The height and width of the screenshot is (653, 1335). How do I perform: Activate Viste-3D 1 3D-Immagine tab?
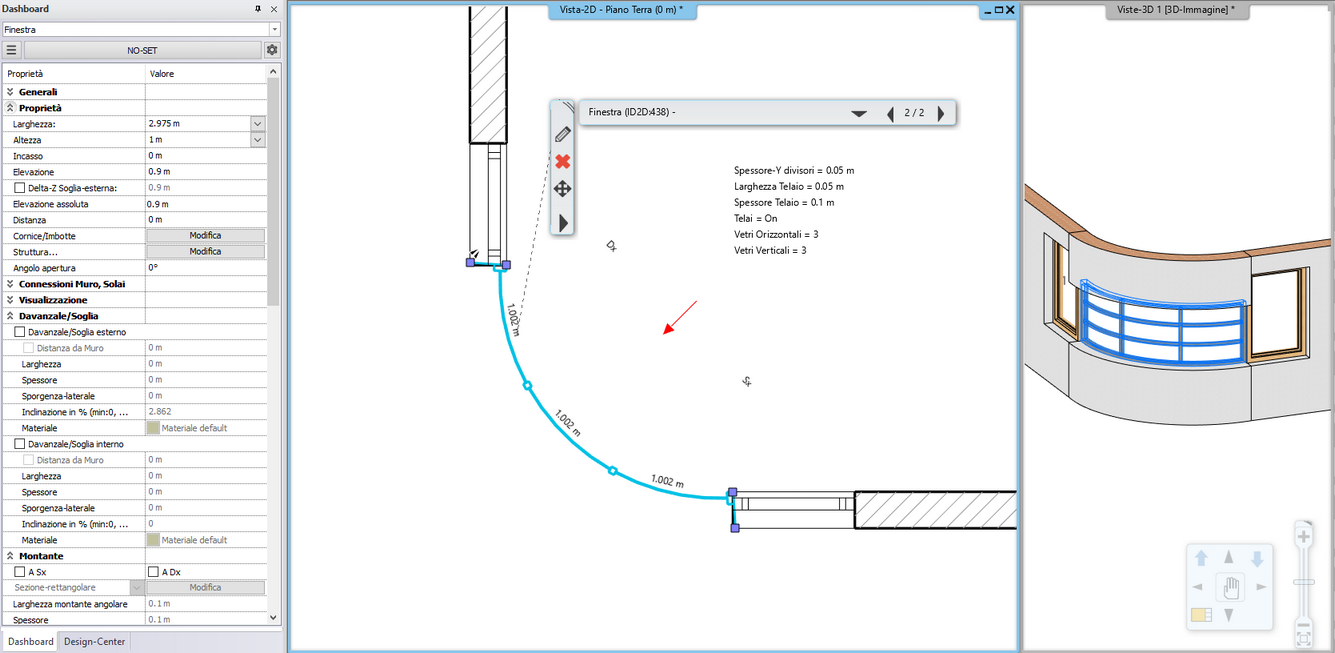click(1175, 9)
